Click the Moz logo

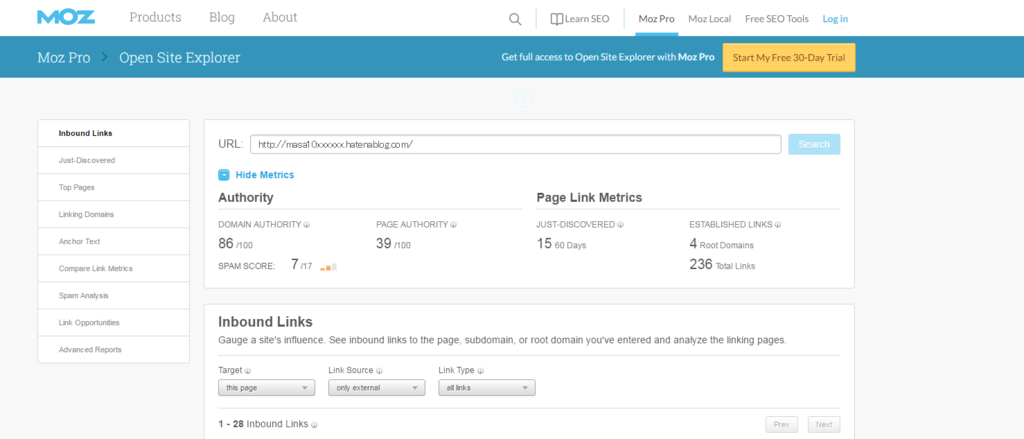[66, 17]
